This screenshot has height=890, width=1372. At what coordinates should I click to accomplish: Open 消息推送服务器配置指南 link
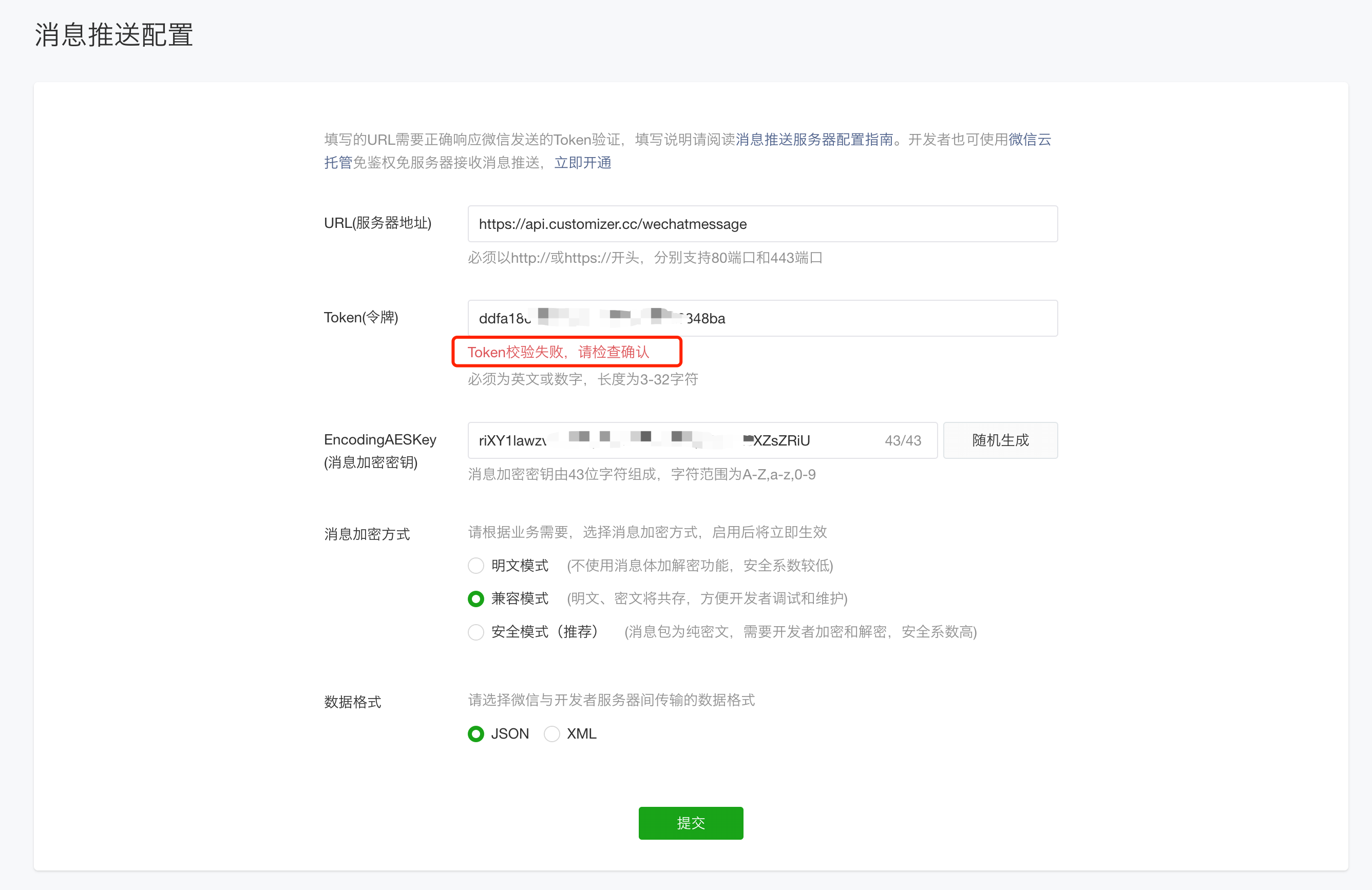click(814, 140)
